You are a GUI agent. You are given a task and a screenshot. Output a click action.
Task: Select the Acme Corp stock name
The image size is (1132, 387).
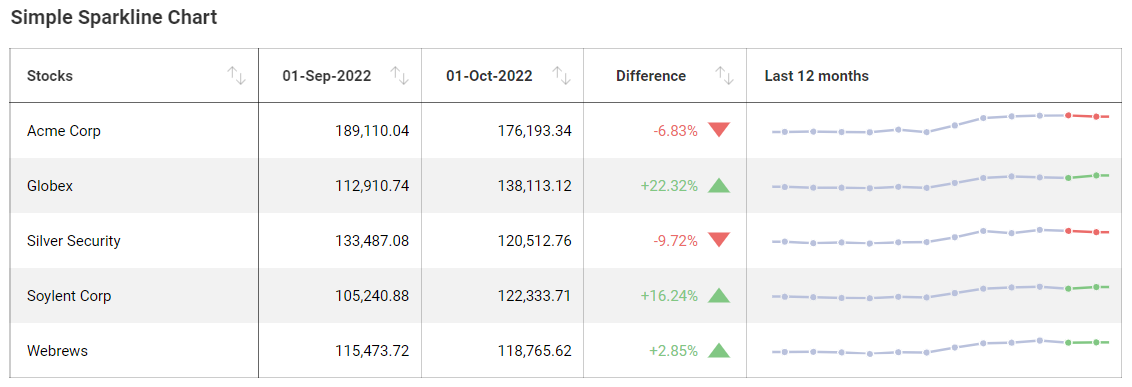coord(64,131)
